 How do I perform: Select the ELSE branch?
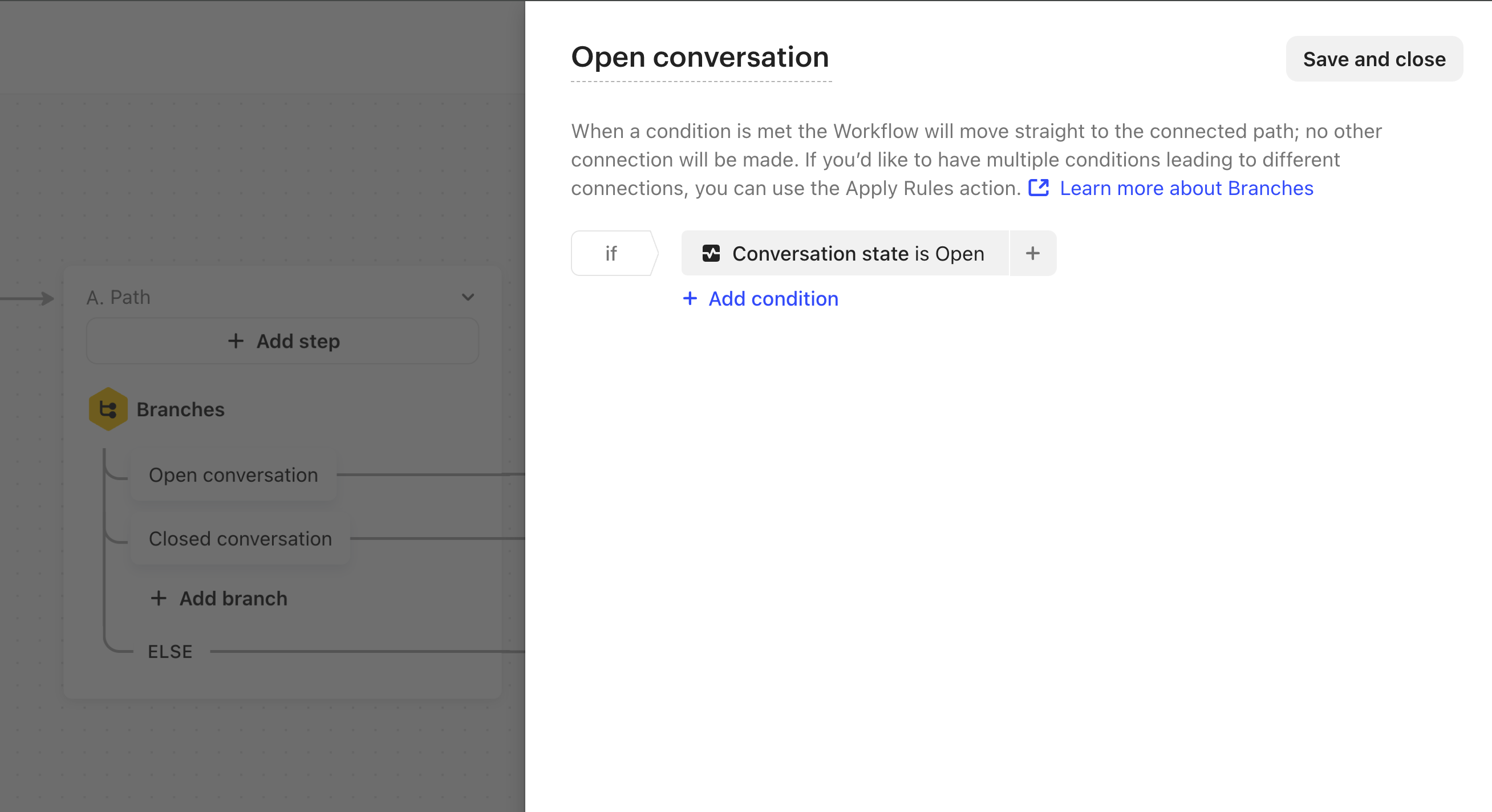[x=170, y=652]
